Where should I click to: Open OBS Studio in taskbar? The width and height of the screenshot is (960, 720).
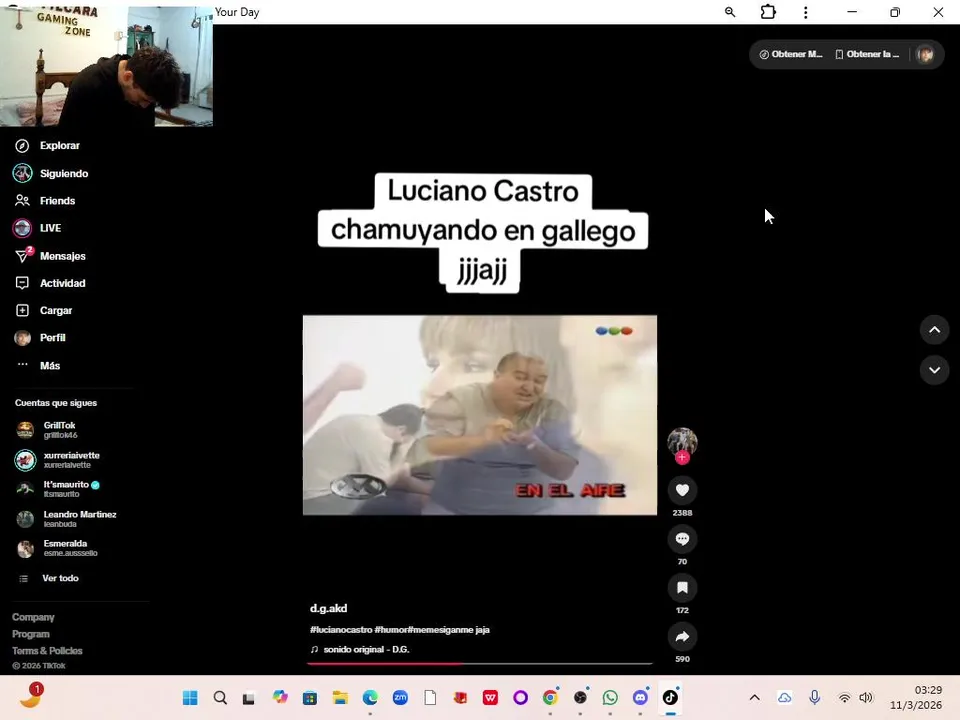[580, 697]
